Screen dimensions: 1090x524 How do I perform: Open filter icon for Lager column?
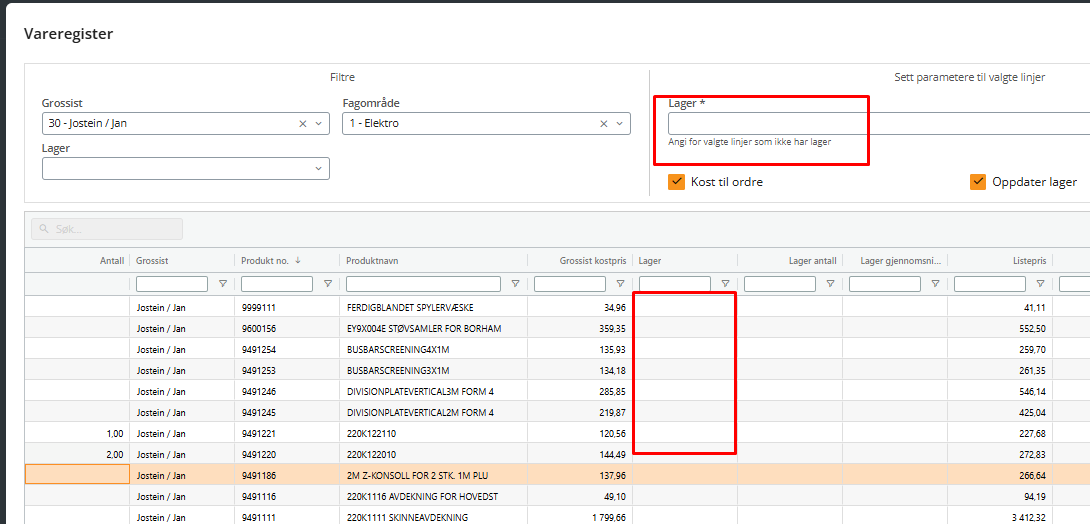tap(725, 284)
